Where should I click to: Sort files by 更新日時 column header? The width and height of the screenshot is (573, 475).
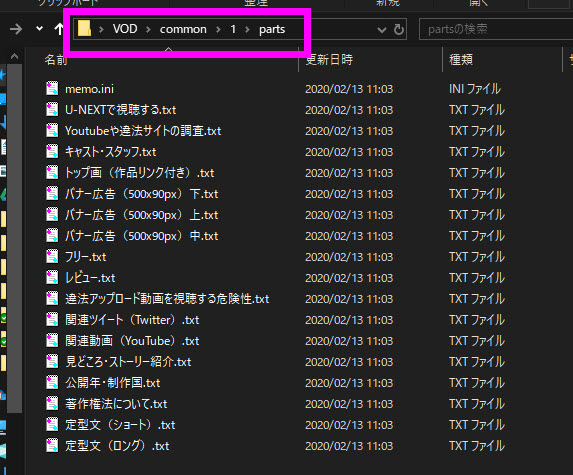pyautogui.click(x=329, y=59)
